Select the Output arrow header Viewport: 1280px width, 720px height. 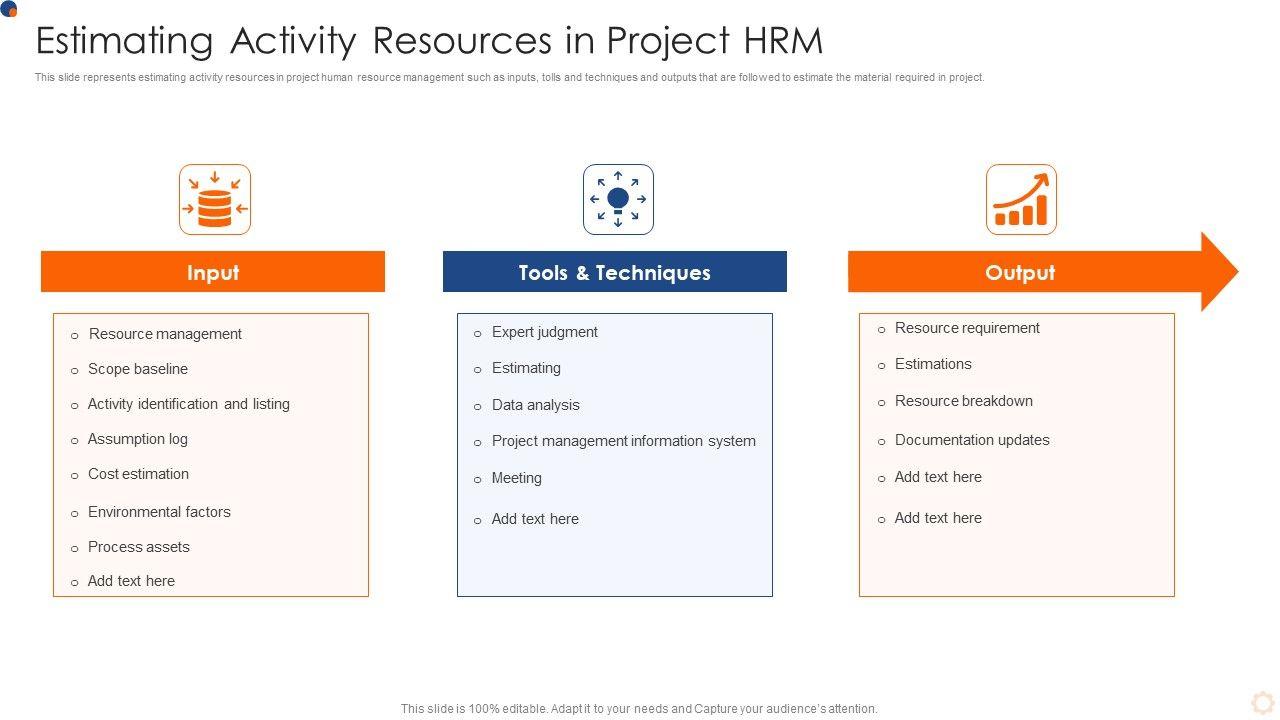[x=1043, y=272]
